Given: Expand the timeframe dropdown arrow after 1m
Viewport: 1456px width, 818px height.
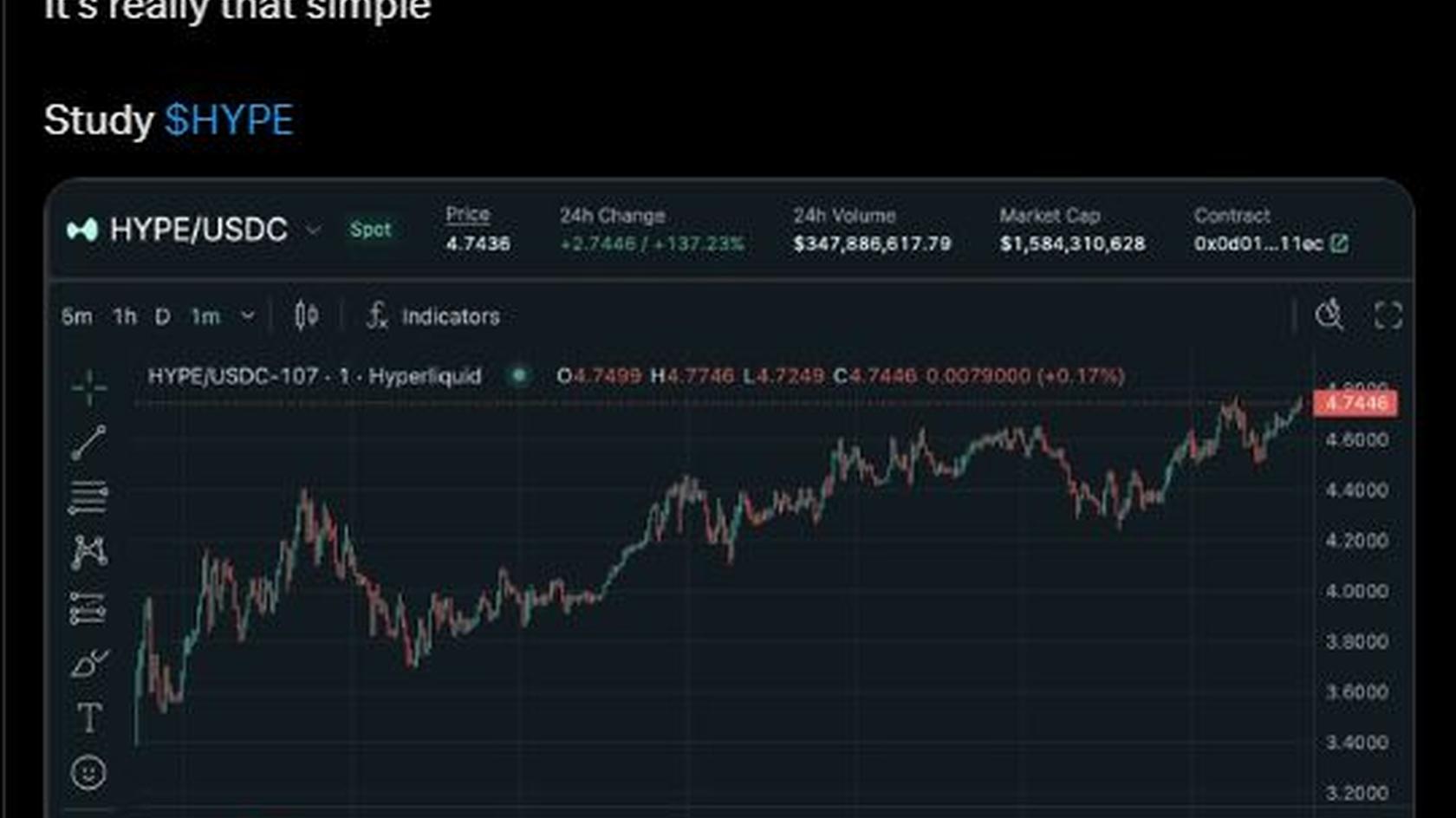Looking at the screenshot, I should [248, 316].
